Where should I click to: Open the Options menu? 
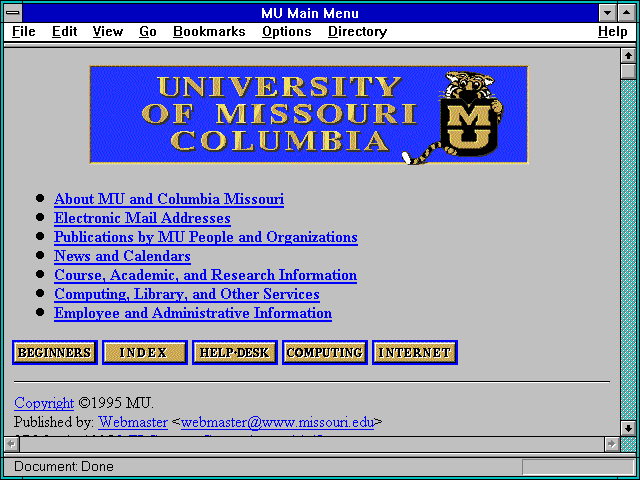287,32
